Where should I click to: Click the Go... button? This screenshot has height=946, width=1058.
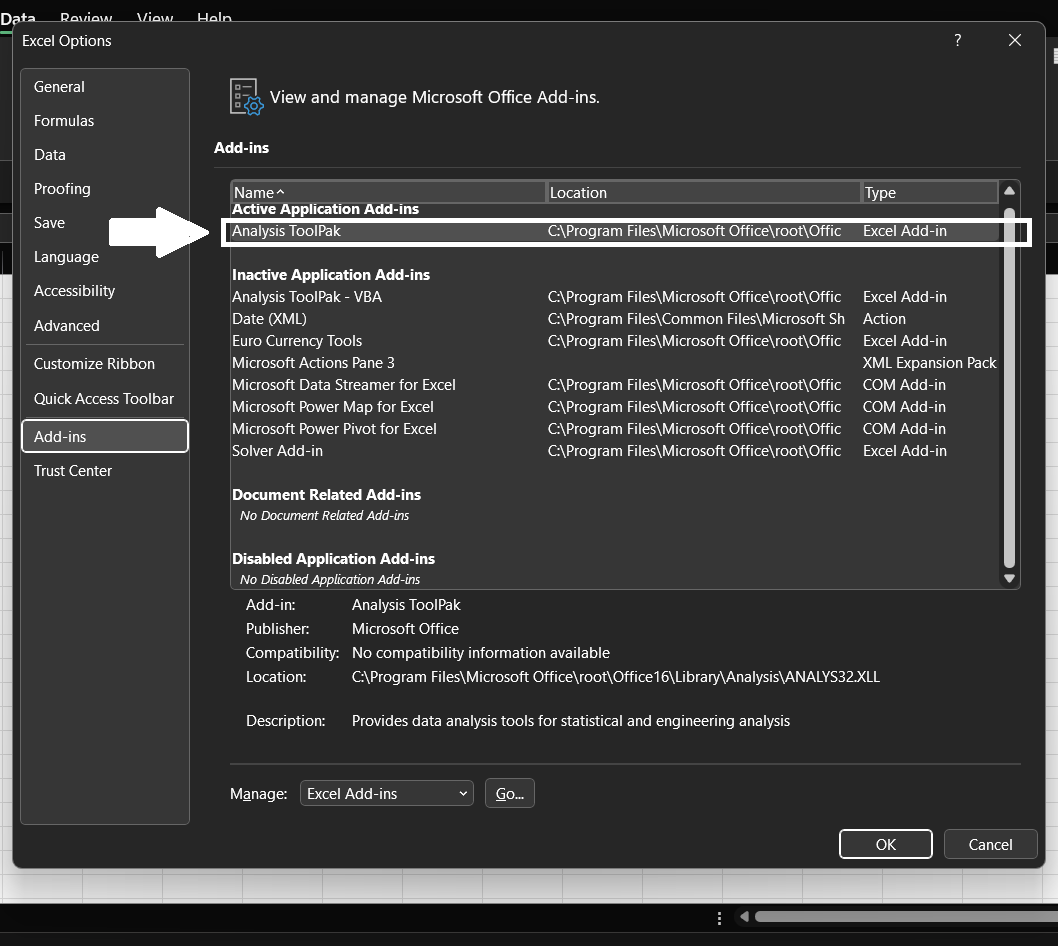(509, 794)
